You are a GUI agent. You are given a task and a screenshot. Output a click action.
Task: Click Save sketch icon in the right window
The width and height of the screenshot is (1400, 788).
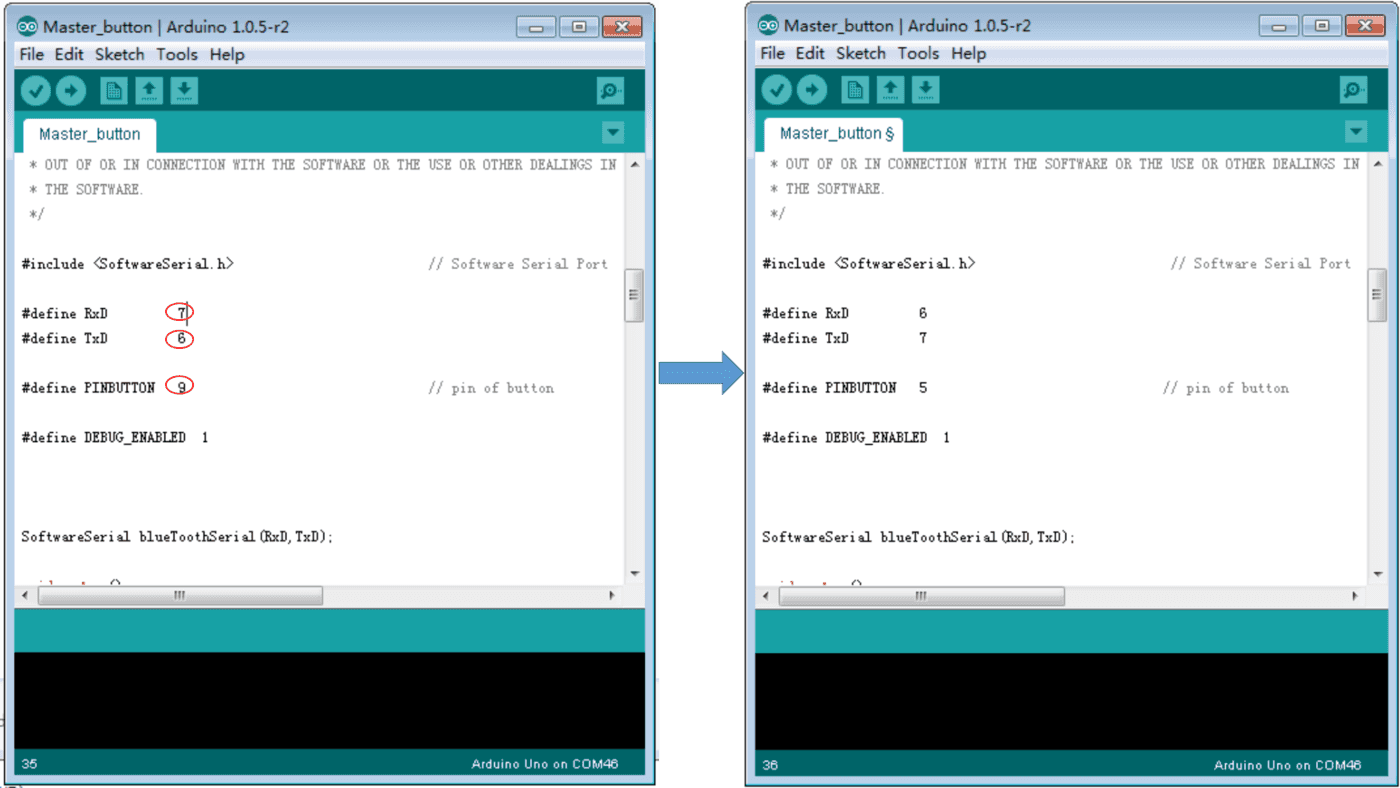925,90
